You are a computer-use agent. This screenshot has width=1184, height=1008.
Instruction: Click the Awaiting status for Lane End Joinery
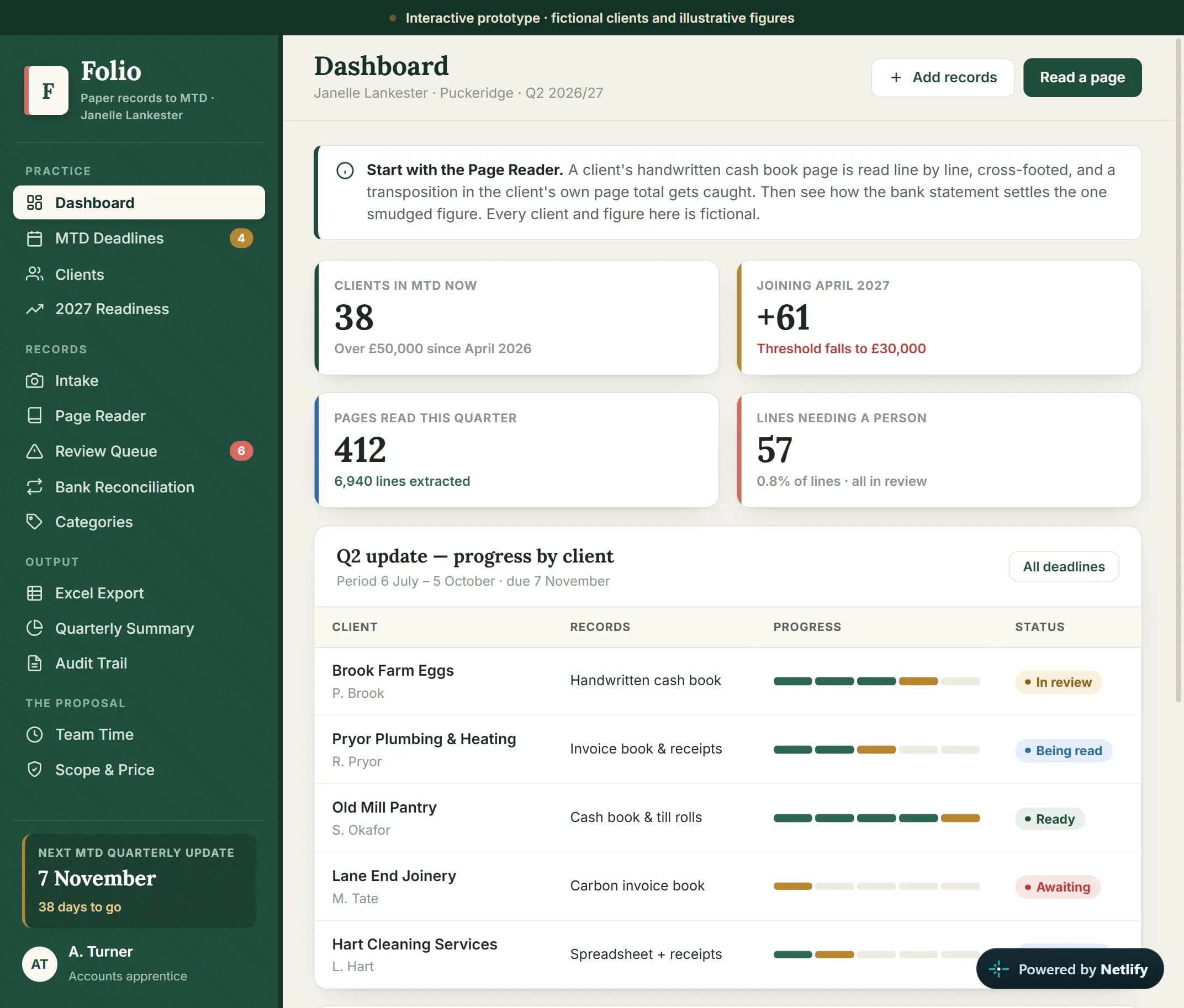point(1057,887)
